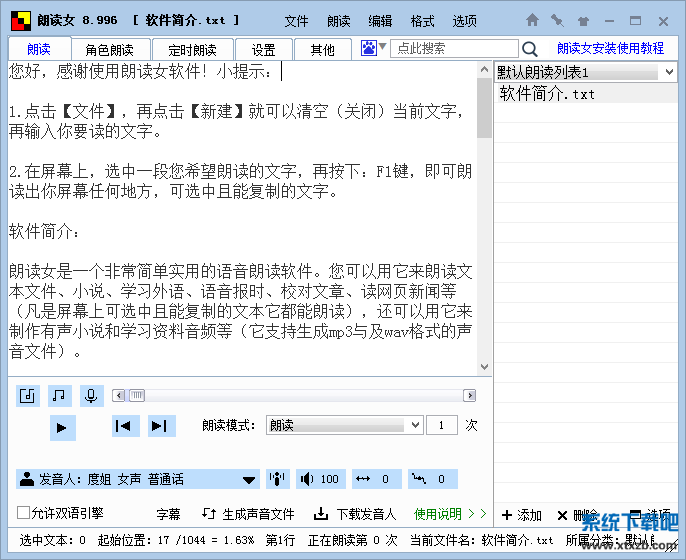This screenshot has width=686, height=560.
Task: Open the 朗读 menu in title bar
Action: click(x=338, y=21)
